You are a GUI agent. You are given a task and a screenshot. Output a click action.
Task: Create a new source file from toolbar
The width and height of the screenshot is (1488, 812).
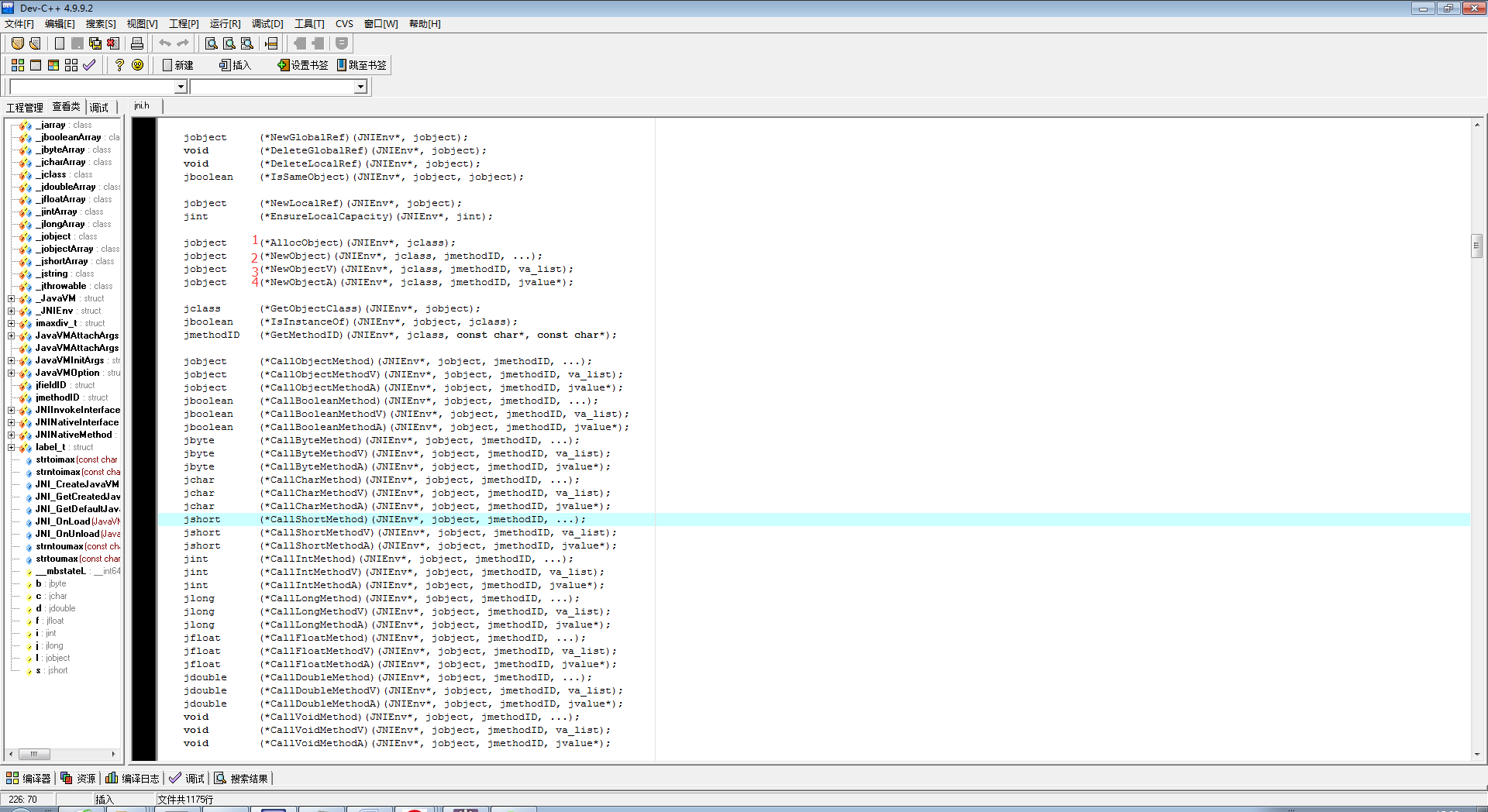tap(59, 43)
